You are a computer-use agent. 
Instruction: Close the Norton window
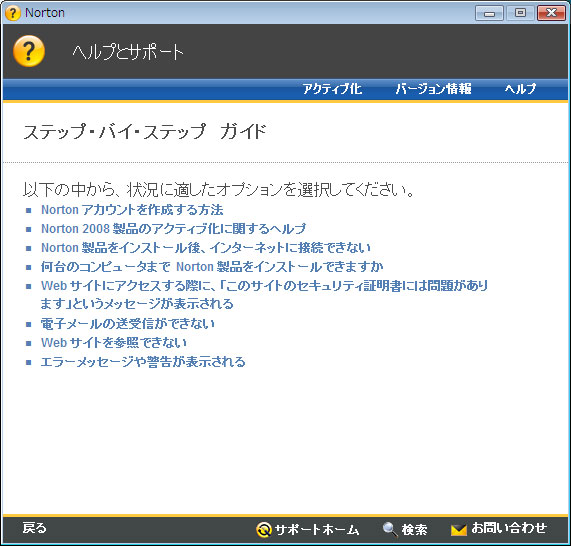pyautogui.click(x=551, y=13)
